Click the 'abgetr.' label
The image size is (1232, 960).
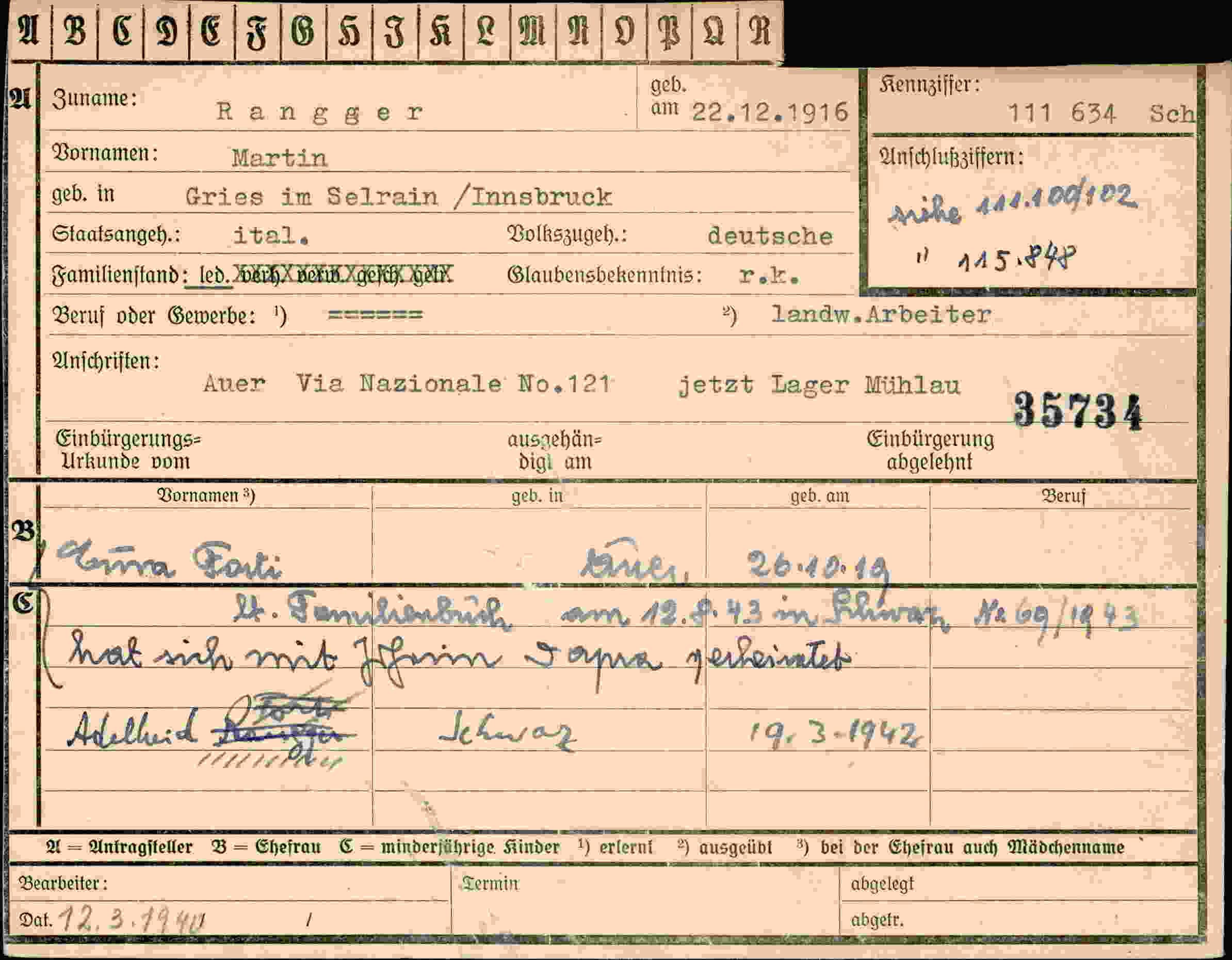point(877,920)
